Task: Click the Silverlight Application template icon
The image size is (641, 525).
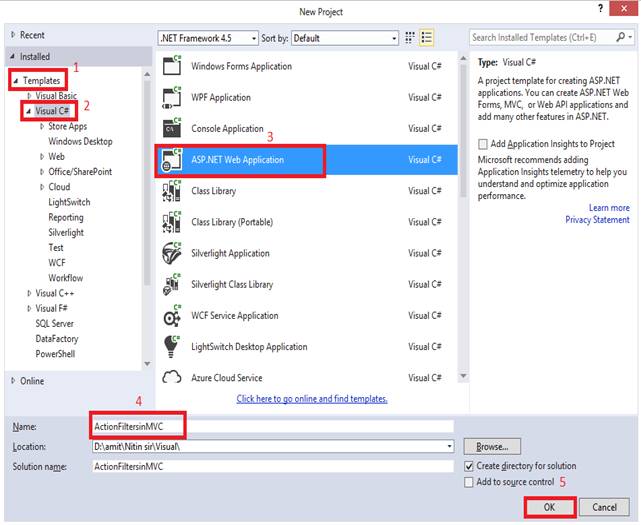Action: point(172,254)
